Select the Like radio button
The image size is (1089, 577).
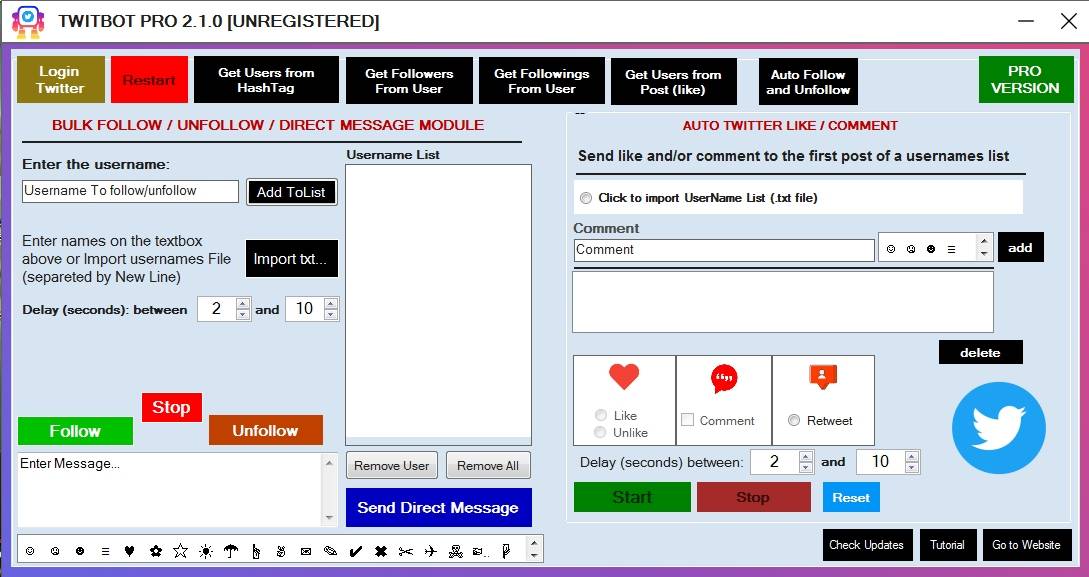(x=601, y=415)
